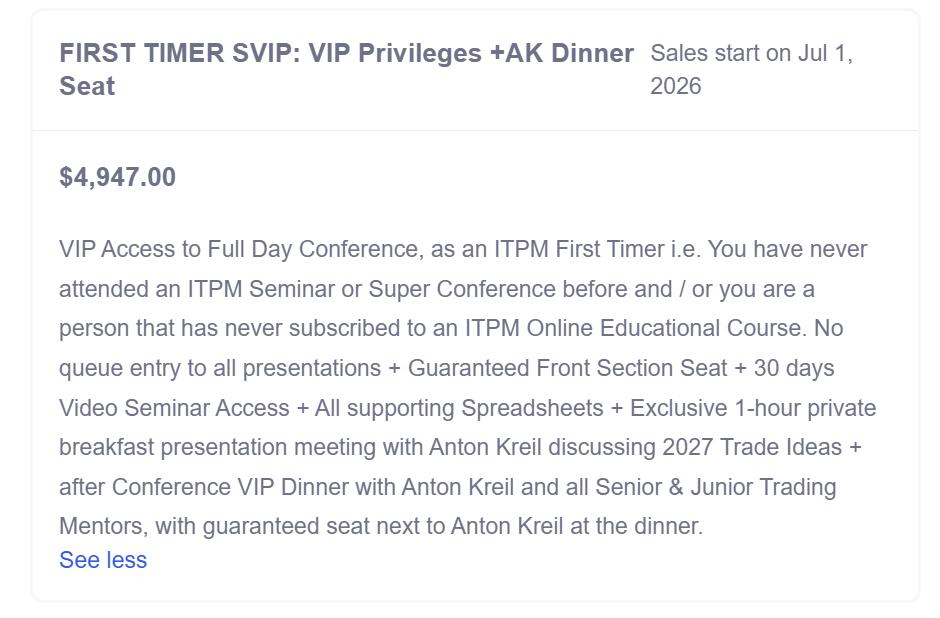Click +AK Dinner in the ticket heading
Screen dimensions: 940x618
tap(561, 53)
